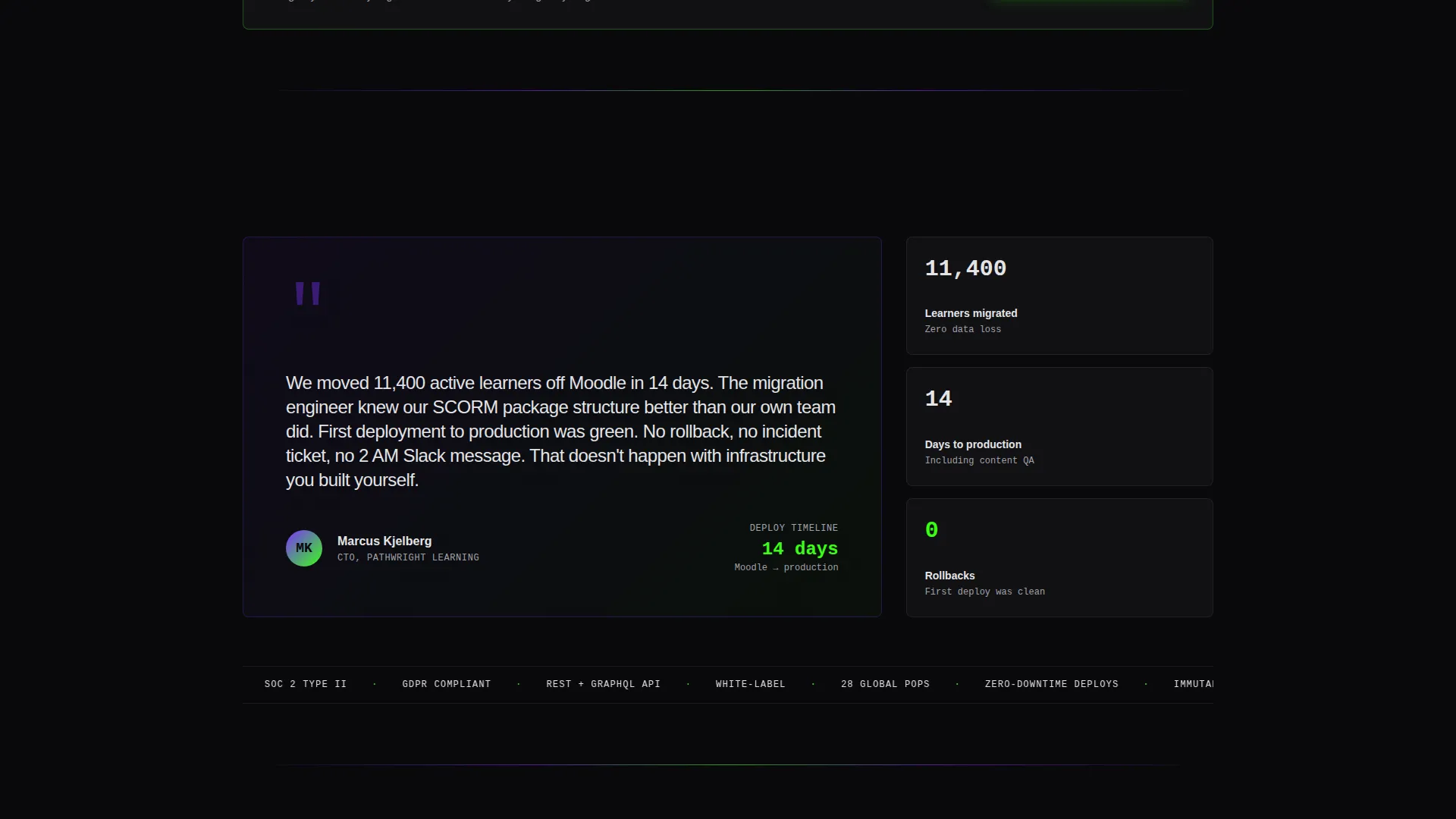Click the Marcus Kjelberg name

click(384, 541)
